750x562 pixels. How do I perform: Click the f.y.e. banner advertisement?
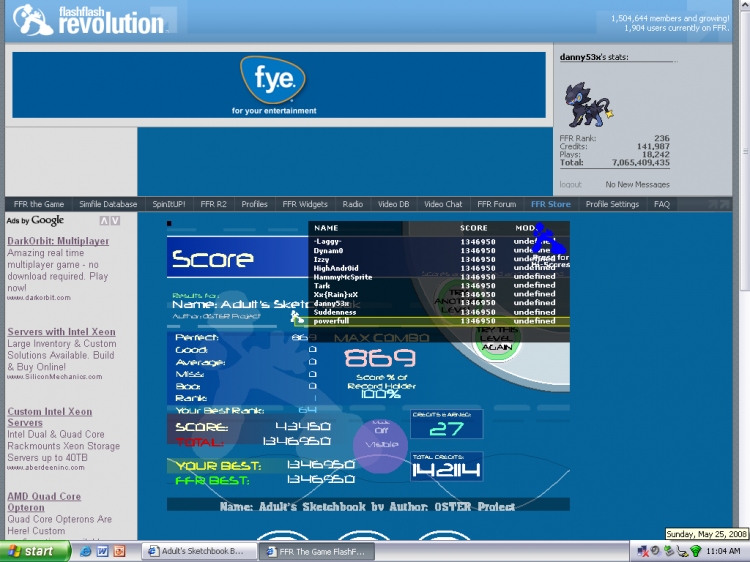point(279,85)
